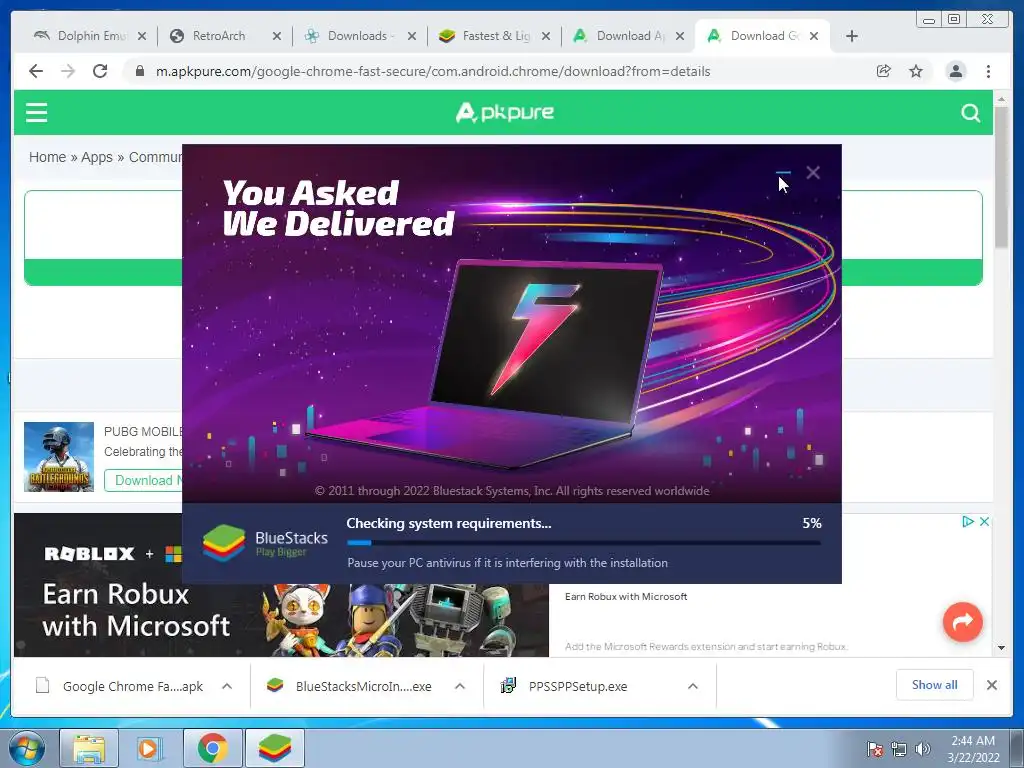Click the BlueStacks logo in installer footer
Image resolution: width=1024 pixels, height=768 pixels.
[x=265, y=543]
